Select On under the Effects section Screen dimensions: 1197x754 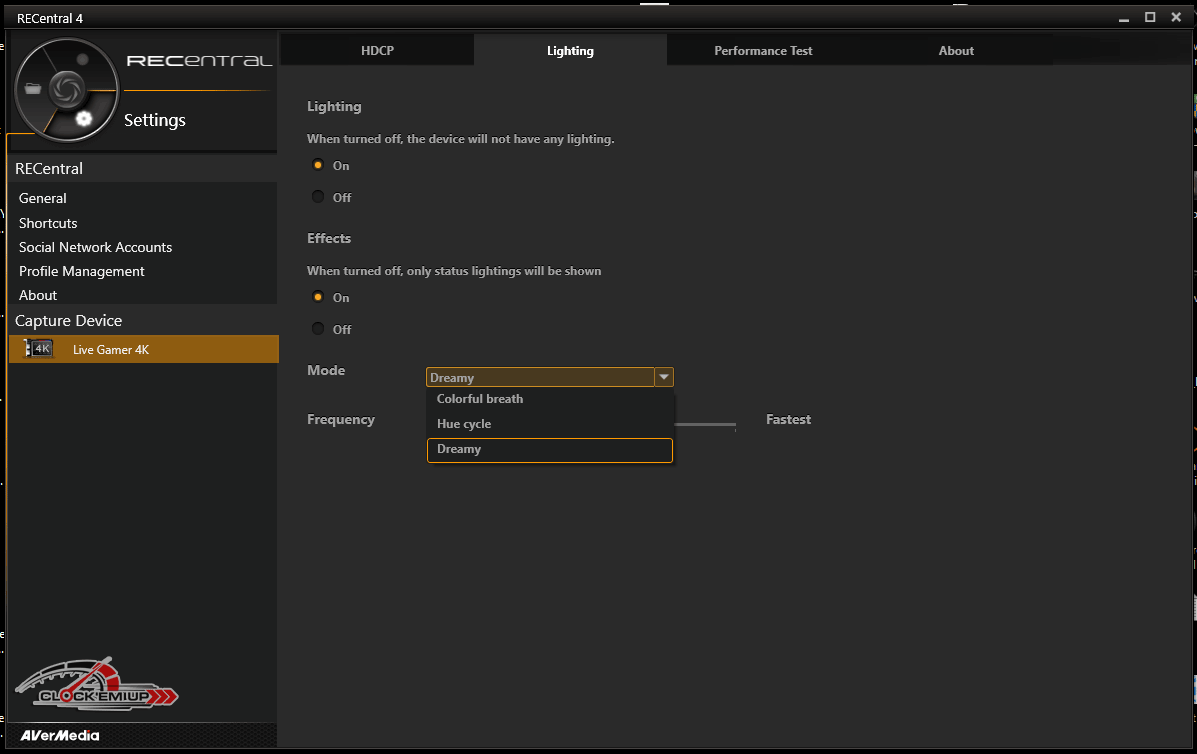coord(318,297)
